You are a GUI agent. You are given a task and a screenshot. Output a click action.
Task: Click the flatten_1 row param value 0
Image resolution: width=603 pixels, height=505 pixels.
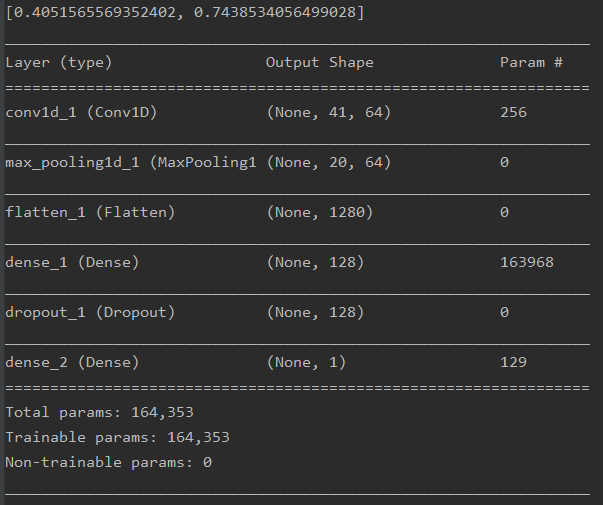(504, 212)
